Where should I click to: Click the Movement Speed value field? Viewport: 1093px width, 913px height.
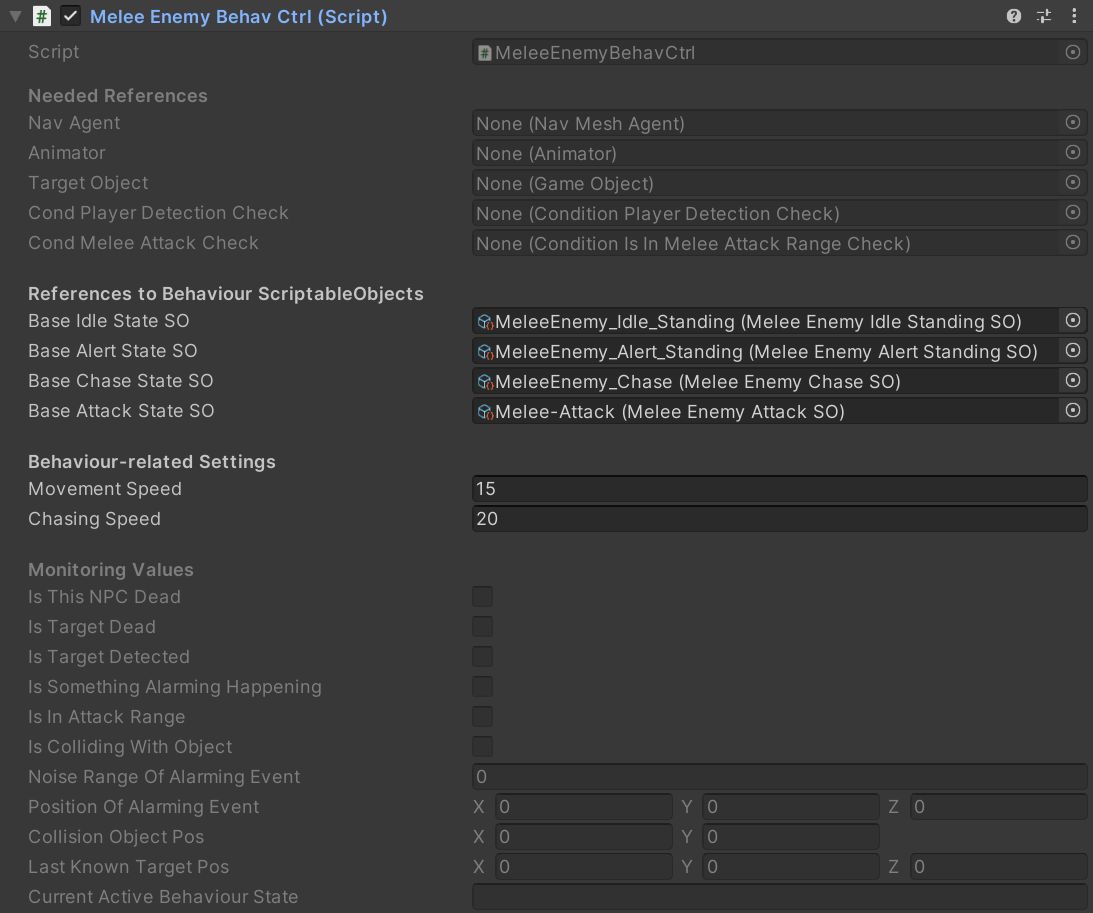(x=779, y=489)
